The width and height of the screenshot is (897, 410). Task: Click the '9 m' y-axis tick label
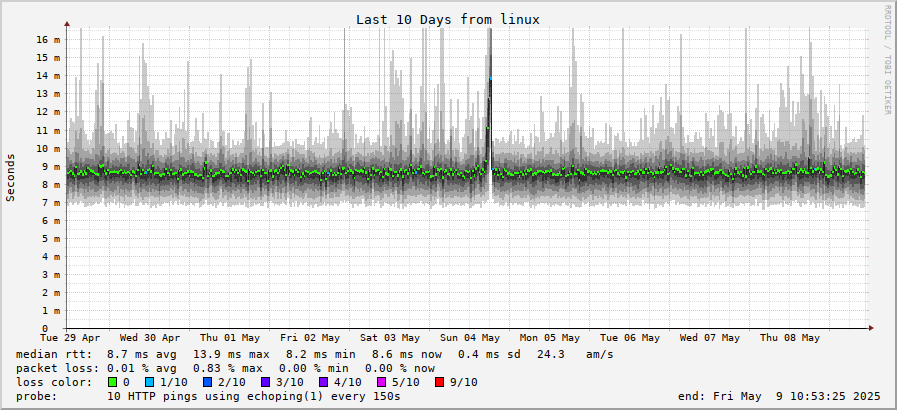click(x=51, y=166)
